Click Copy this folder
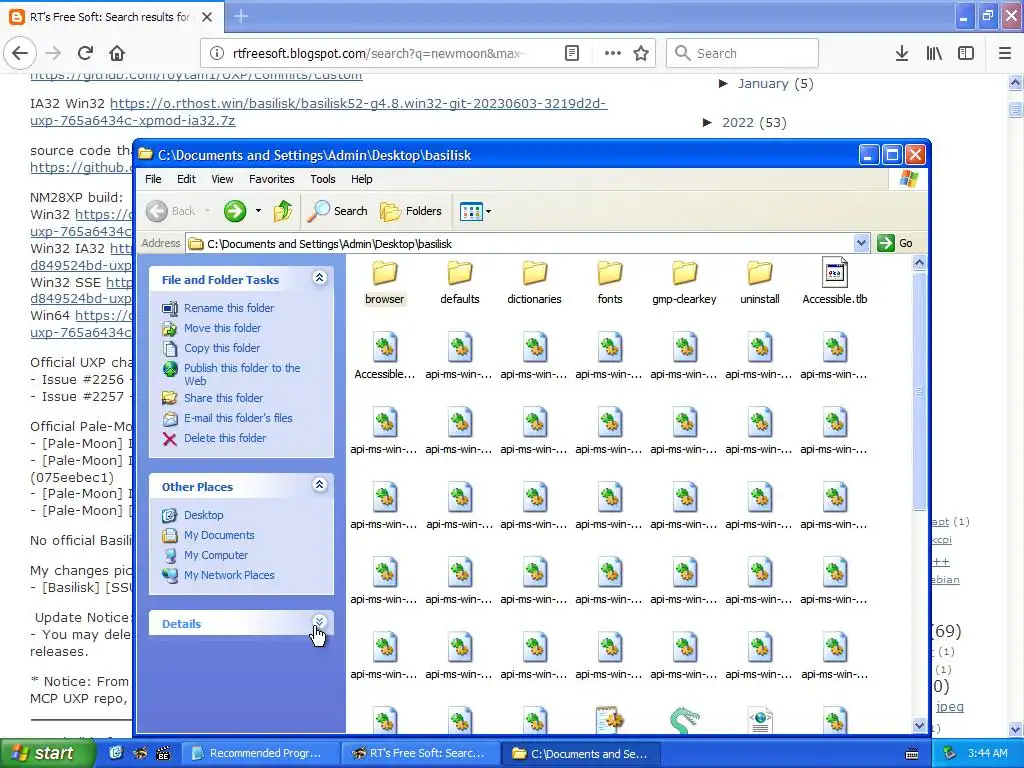The height and width of the screenshot is (768, 1024). (x=222, y=348)
